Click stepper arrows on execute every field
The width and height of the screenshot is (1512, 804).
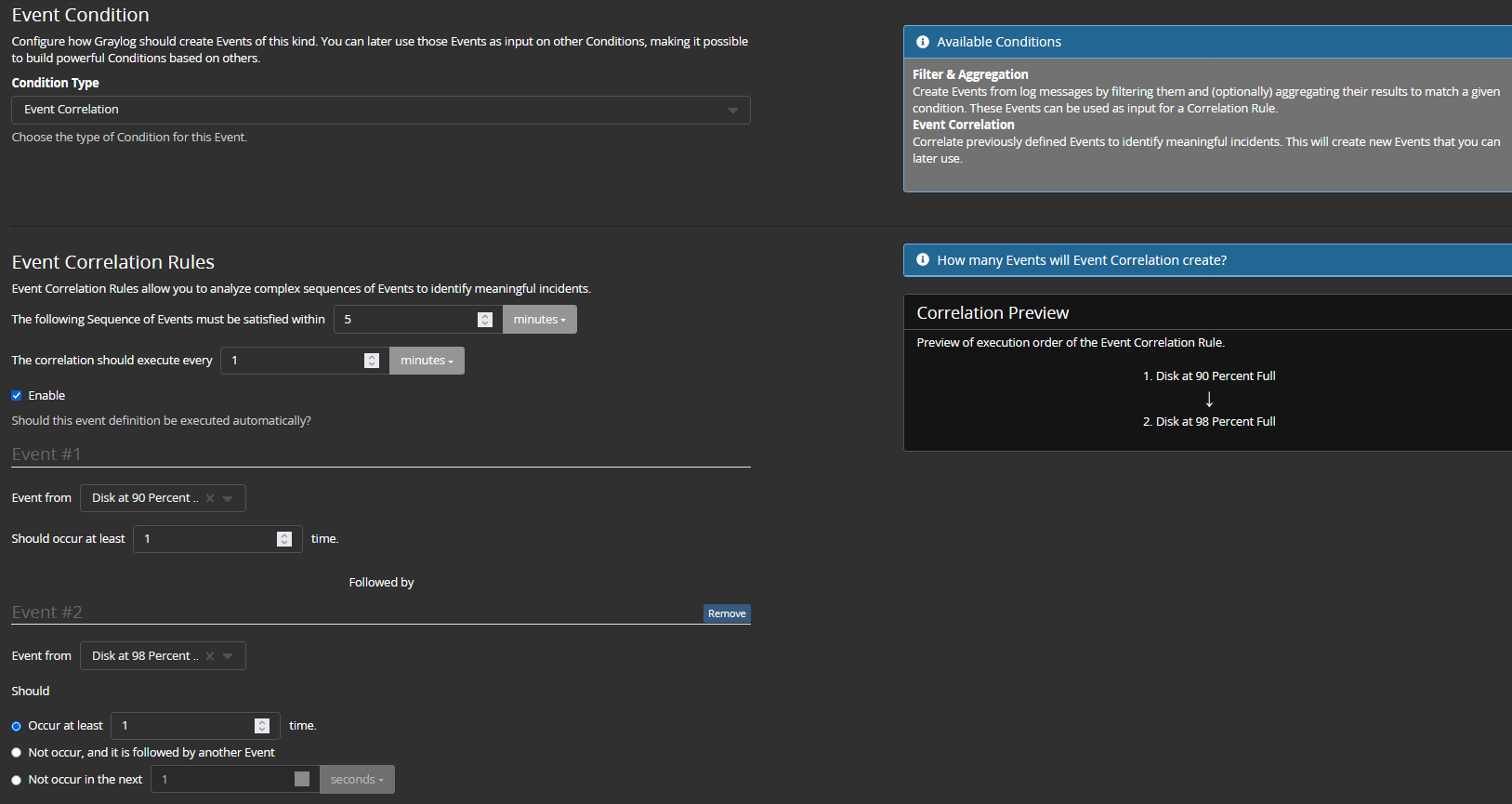pyautogui.click(x=372, y=361)
